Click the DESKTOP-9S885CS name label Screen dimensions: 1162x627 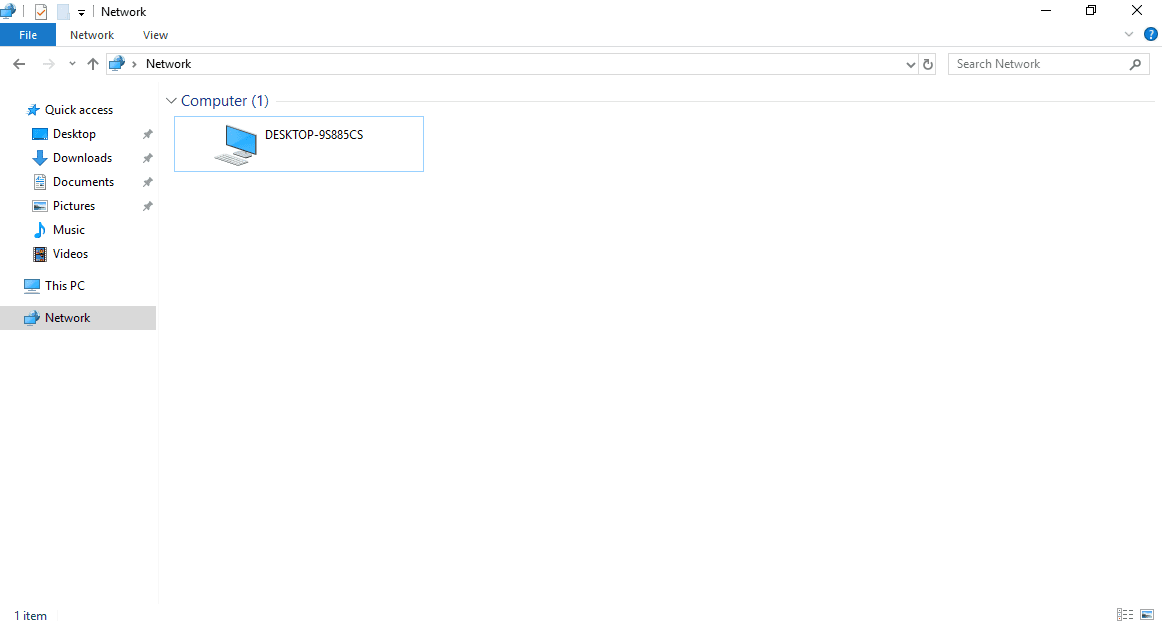(314, 135)
